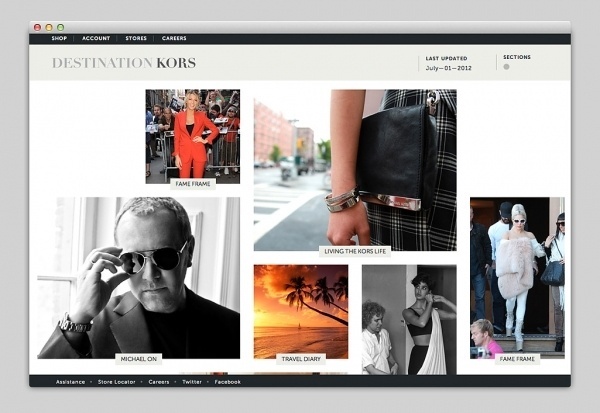Open the black clutch street photo
Image resolution: width=600 pixels, height=413 pixels.
click(355, 170)
